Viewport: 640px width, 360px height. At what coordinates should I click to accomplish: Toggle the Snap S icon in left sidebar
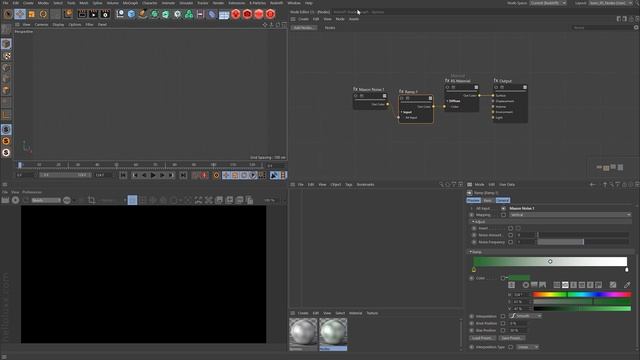pos(6,129)
